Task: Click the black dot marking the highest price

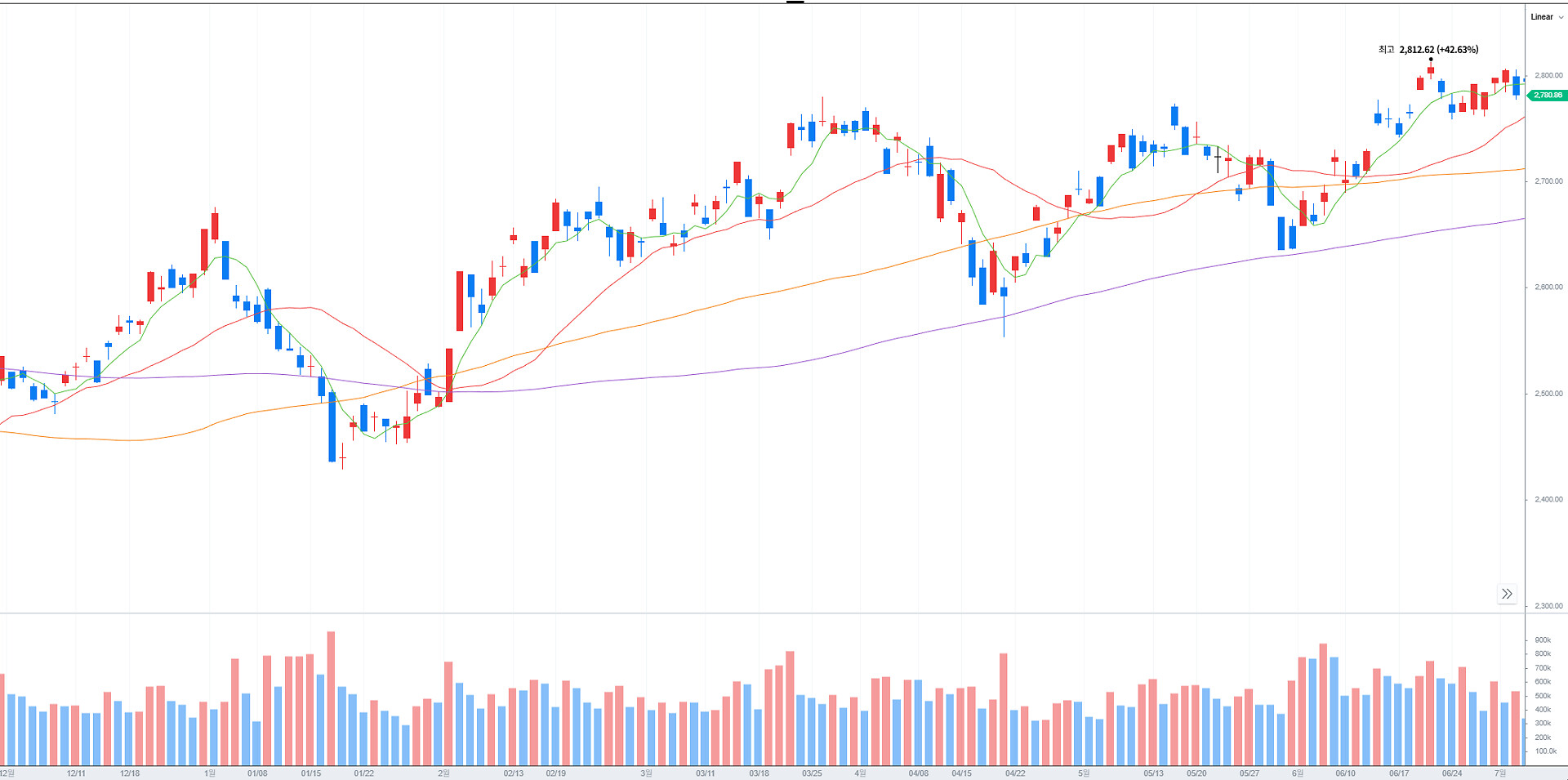Action: click(1431, 60)
